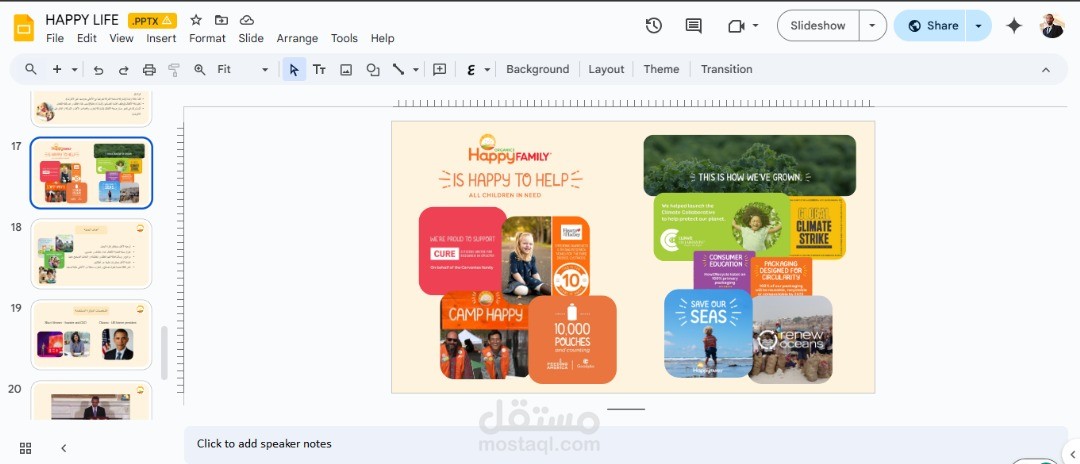This screenshot has height=464, width=1080.
Task: Open the Slideshow options dropdown arrow
Action: coord(873,25)
